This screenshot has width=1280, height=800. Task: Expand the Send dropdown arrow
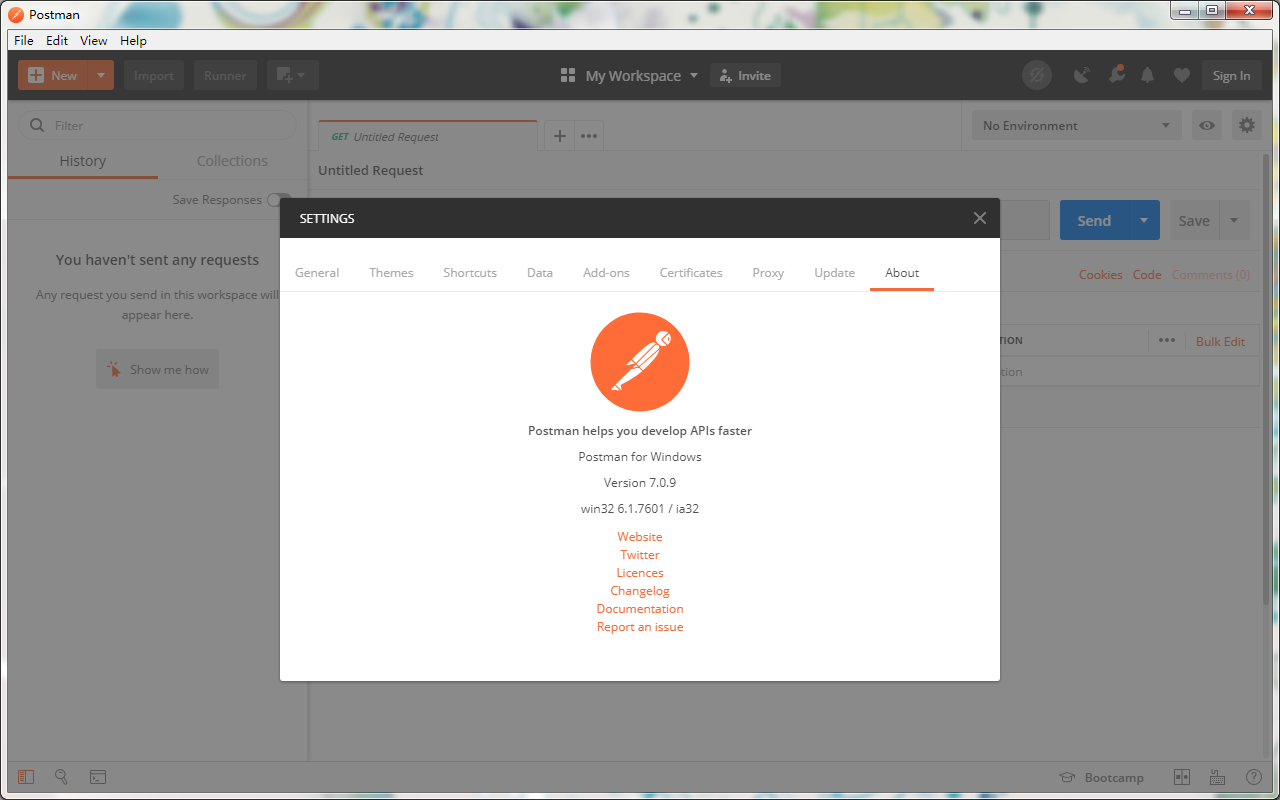(x=1144, y=220)
